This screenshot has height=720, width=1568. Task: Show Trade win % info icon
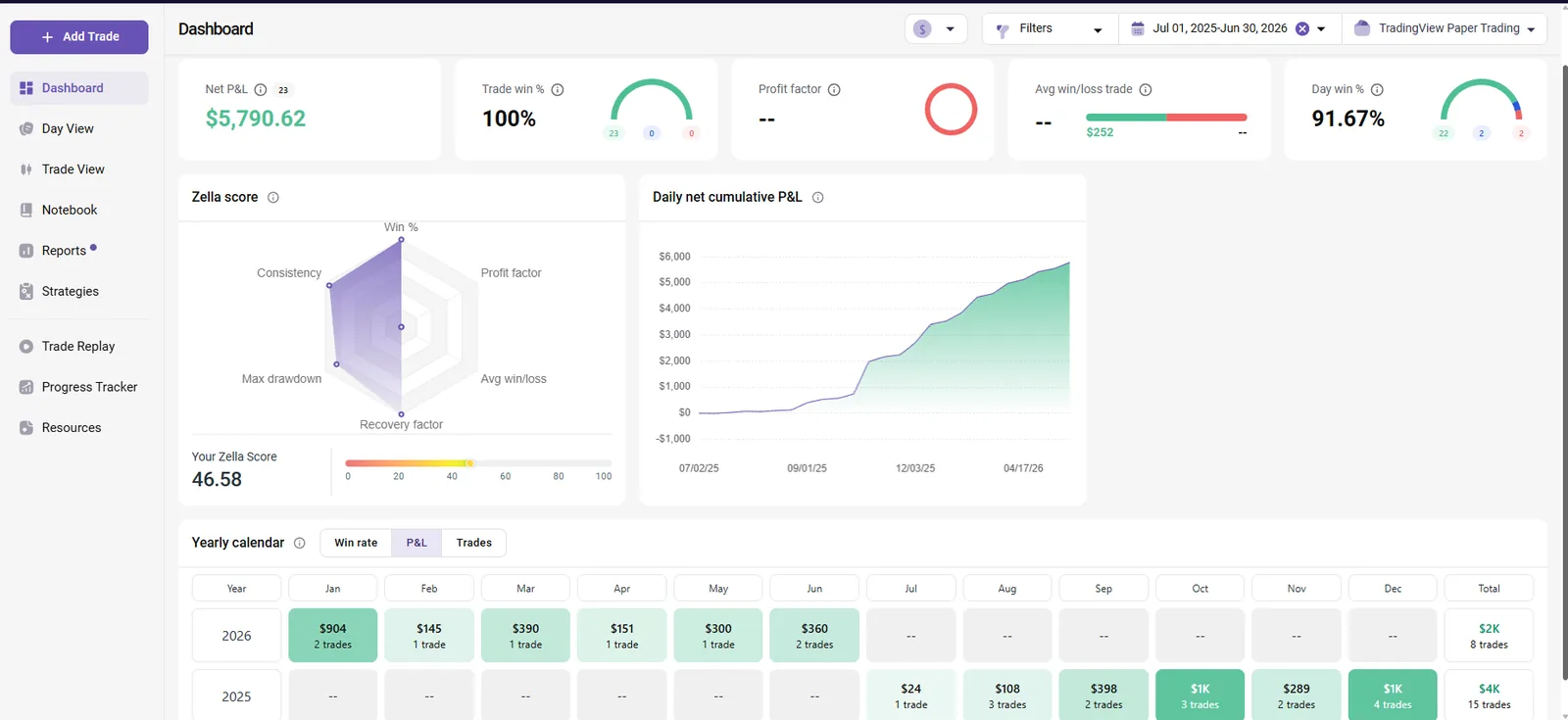558,89
